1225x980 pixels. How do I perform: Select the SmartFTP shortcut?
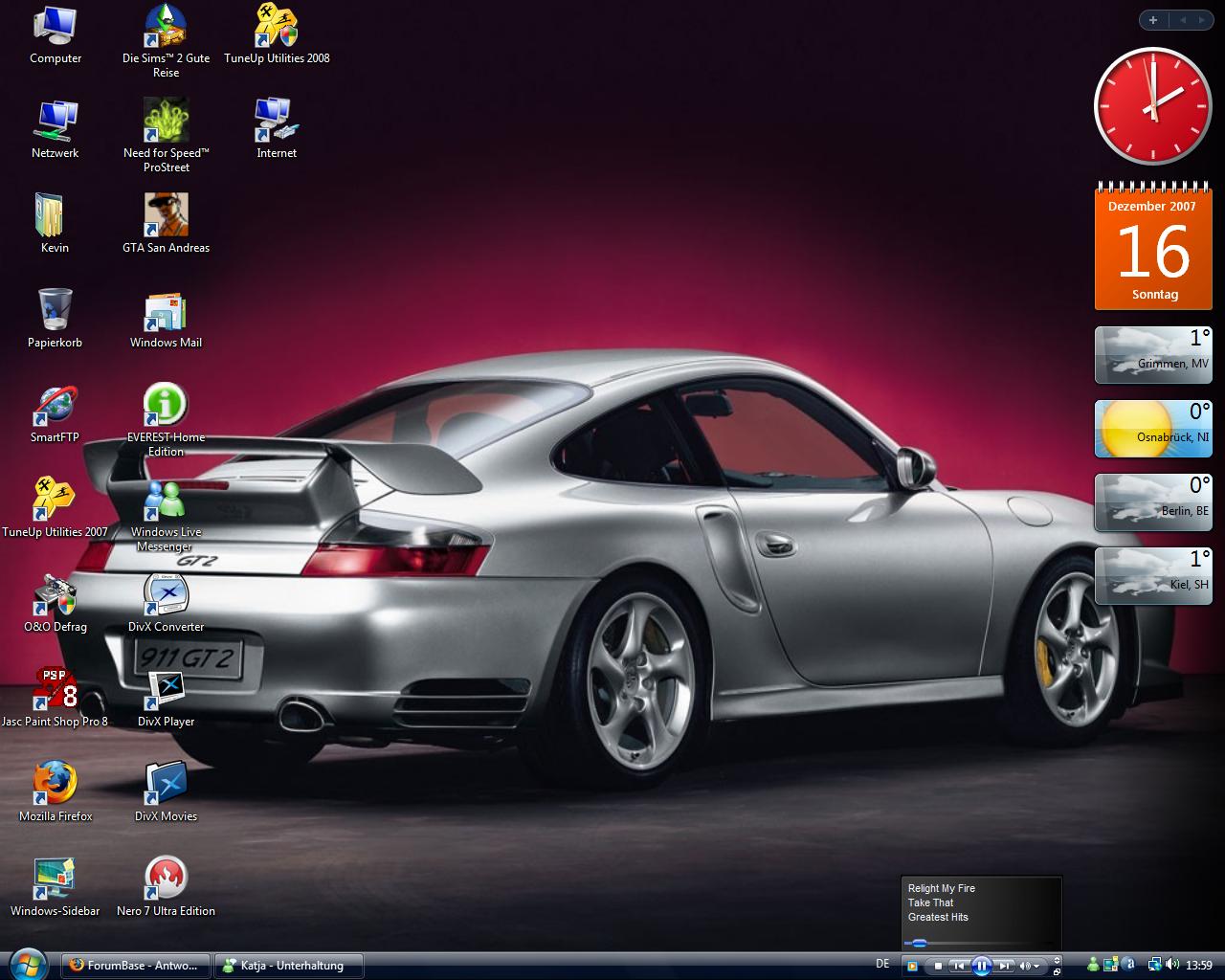point(56,413)
